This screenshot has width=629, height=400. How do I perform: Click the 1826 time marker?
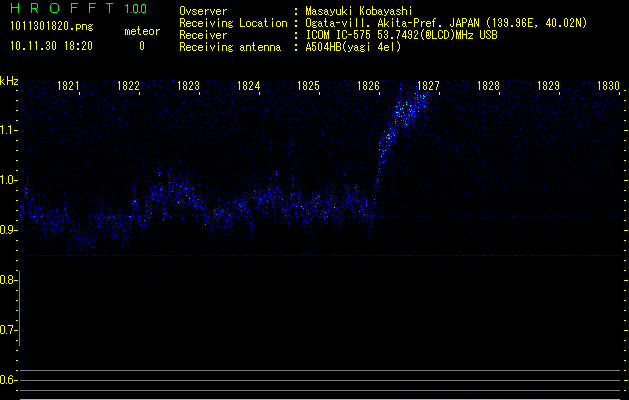tap(368, 85)
